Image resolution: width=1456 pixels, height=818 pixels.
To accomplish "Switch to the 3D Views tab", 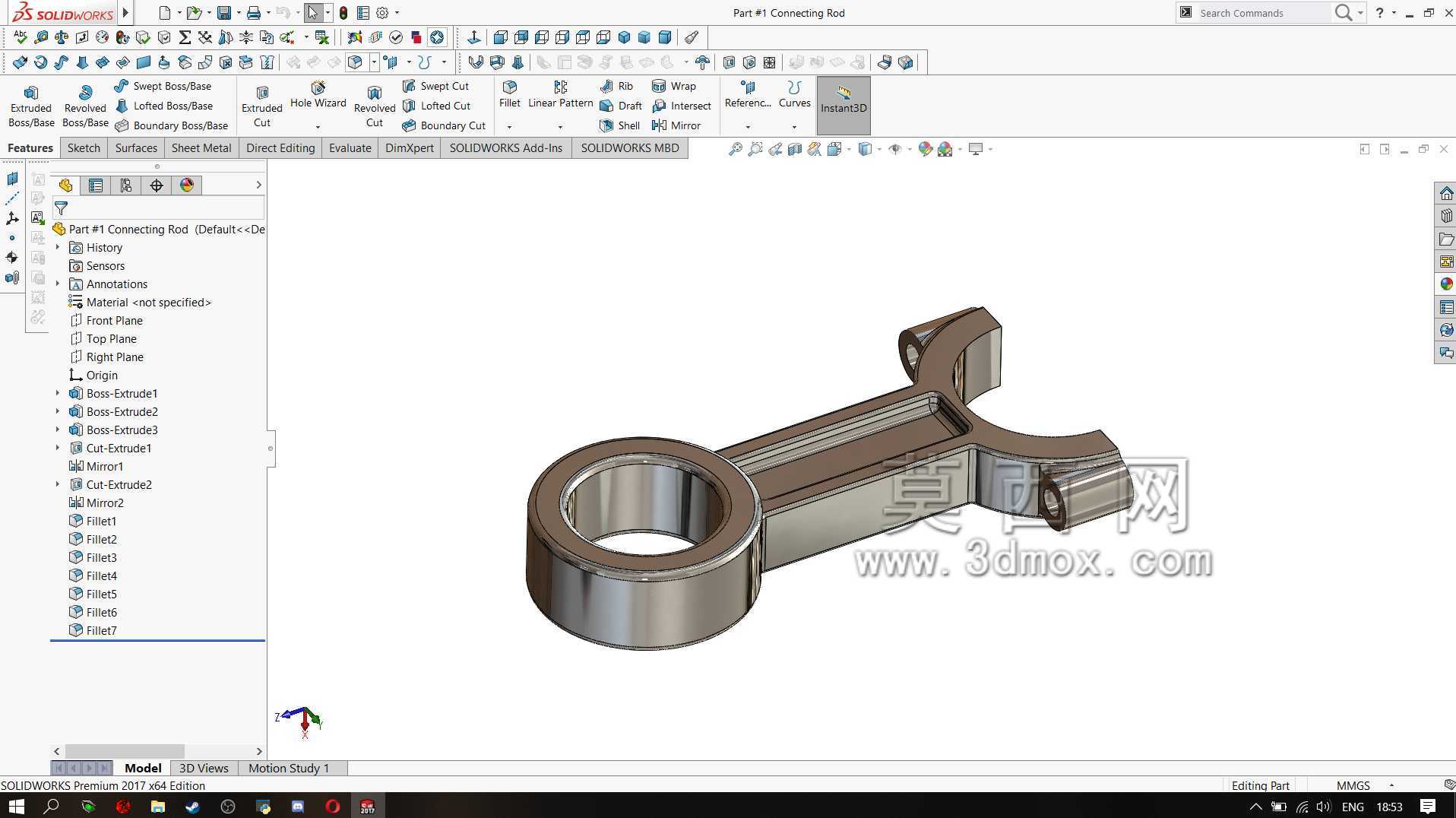I will click(x=204, y=768).
